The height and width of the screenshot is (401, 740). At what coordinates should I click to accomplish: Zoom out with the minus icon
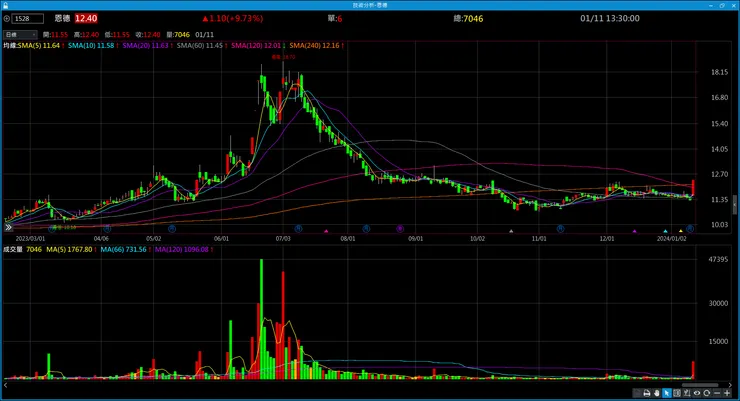pyautogui.click(x=717, y=393)
